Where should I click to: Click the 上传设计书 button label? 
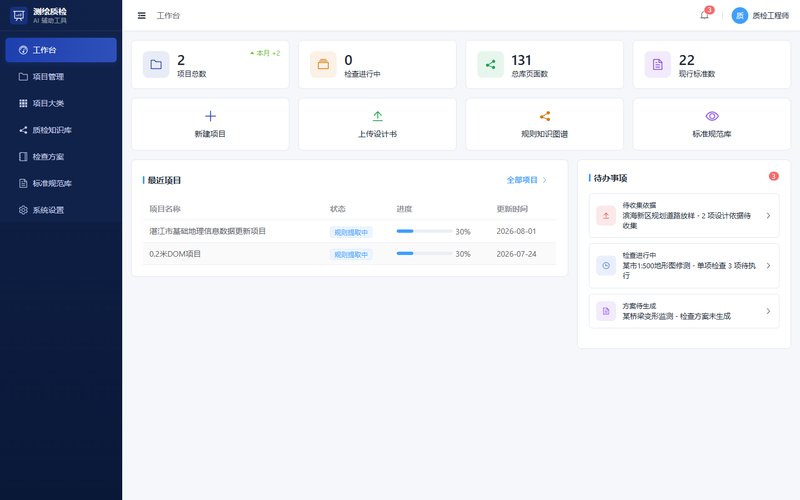pos(378,134)
